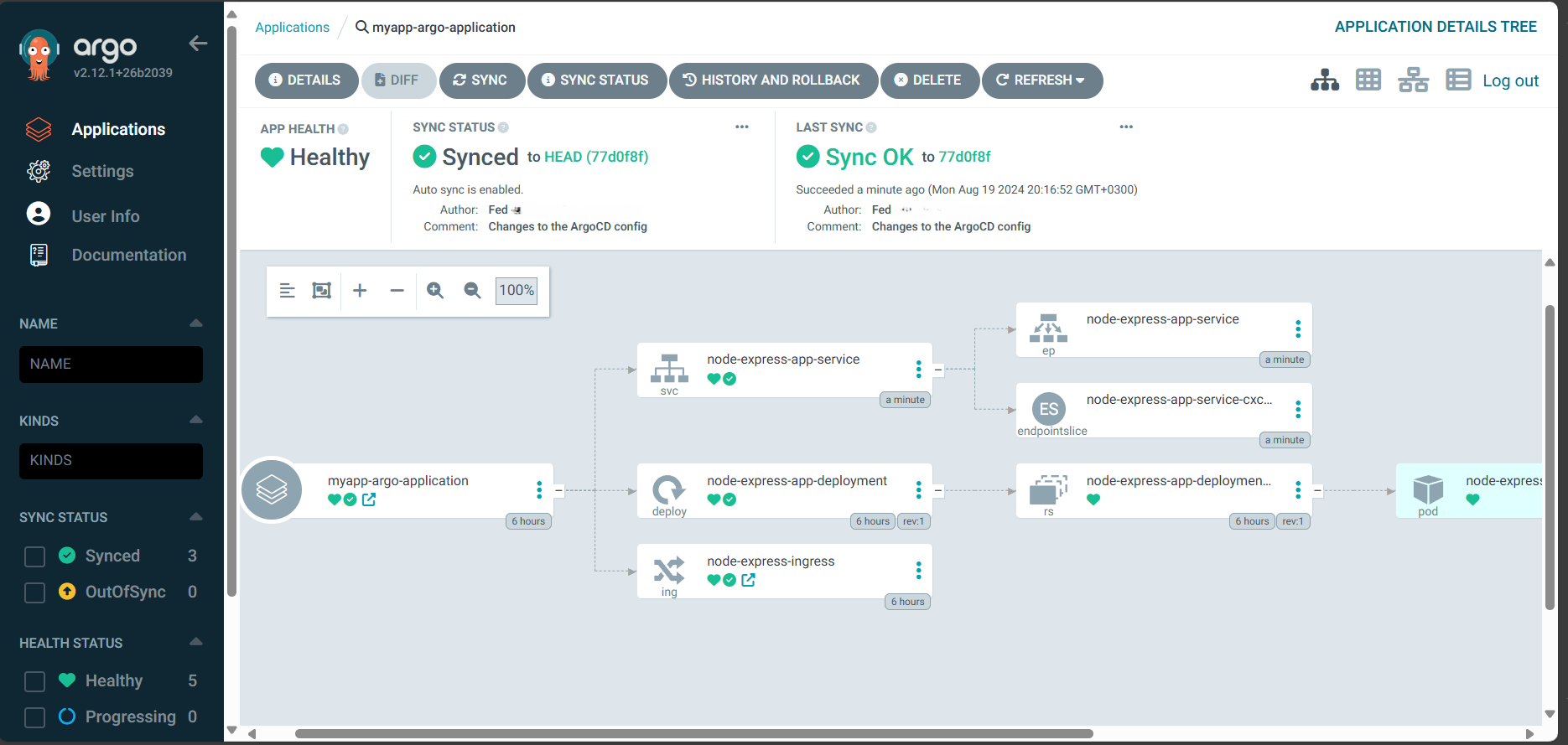Click Log out link
This screenshot has width=1568, height=745.
click(x=1510, y=80)
